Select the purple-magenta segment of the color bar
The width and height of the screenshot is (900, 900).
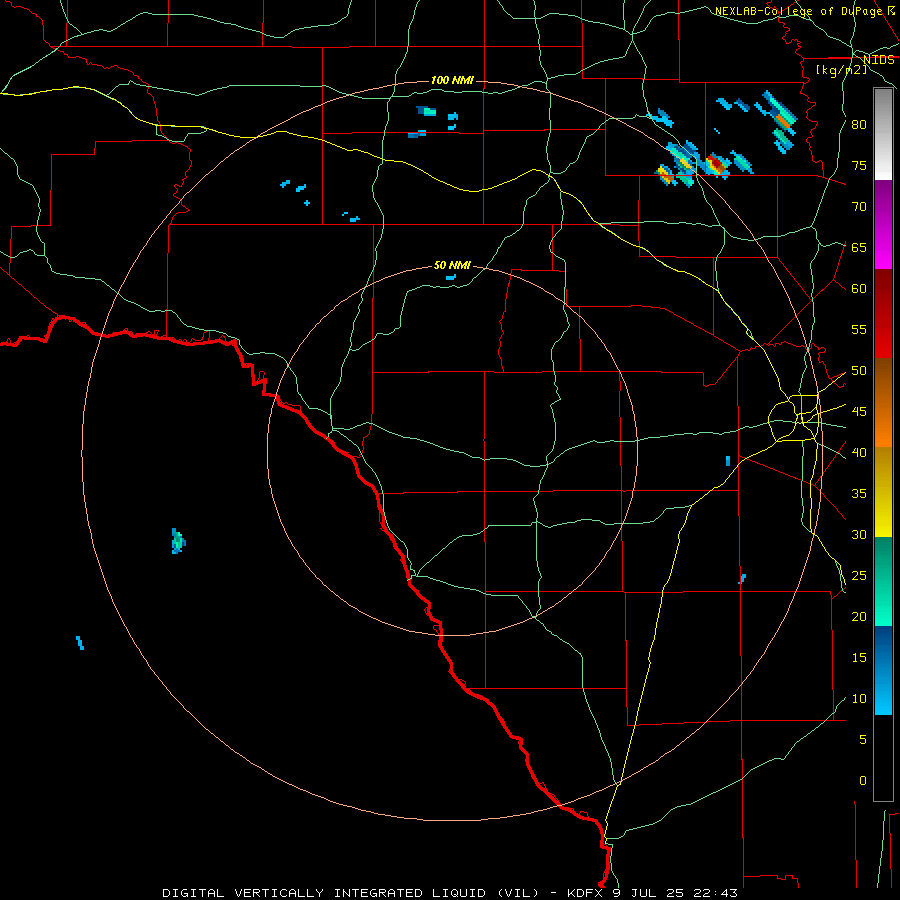[x=883, y=225]
